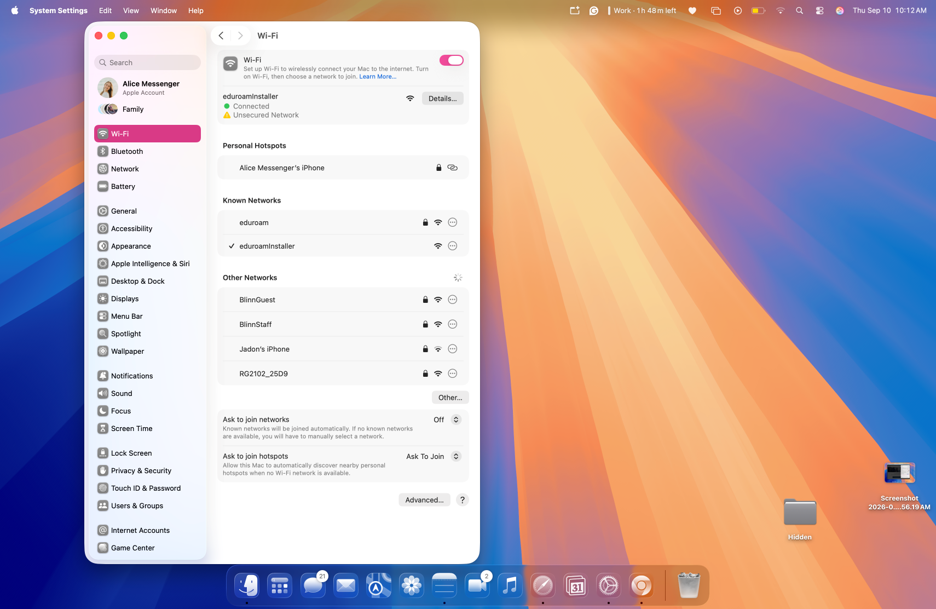The image size is (936, 609).
Task: Open the help question mark button
Action: [462, 500]
